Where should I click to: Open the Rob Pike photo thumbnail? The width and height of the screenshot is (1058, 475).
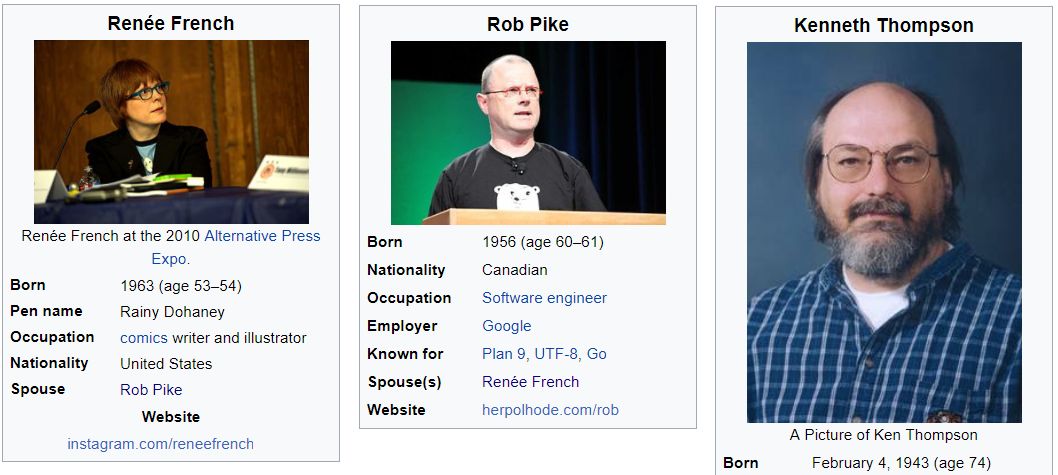[x=528, y=133]
